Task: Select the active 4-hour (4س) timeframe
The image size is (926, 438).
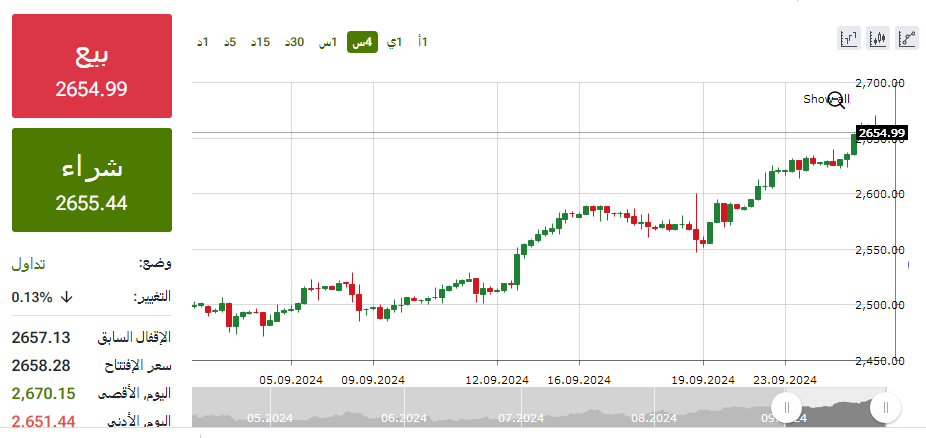Action: (362, 42)
